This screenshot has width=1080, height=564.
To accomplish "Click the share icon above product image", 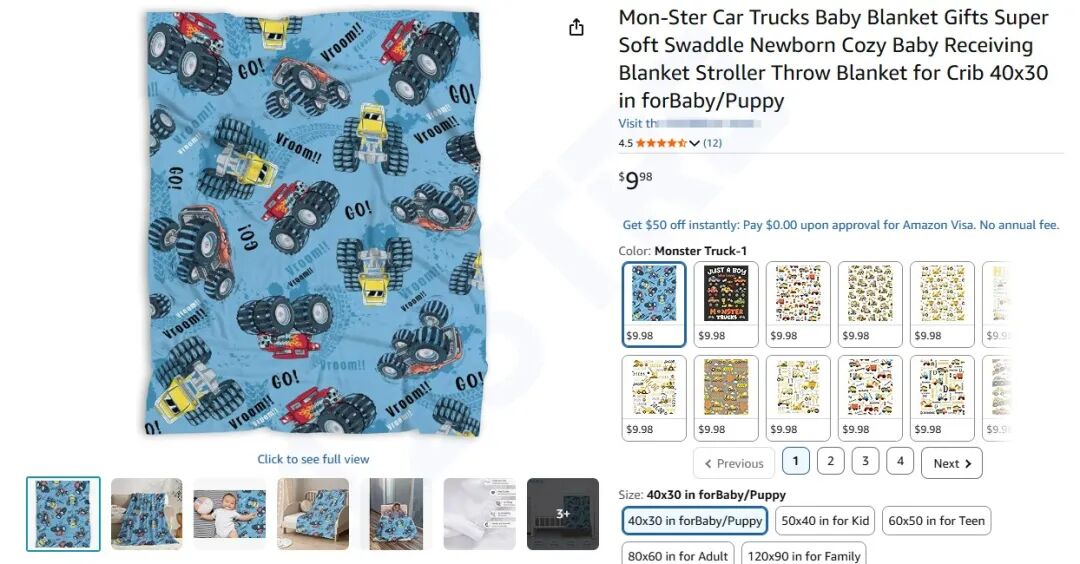I will click(576, 28).
